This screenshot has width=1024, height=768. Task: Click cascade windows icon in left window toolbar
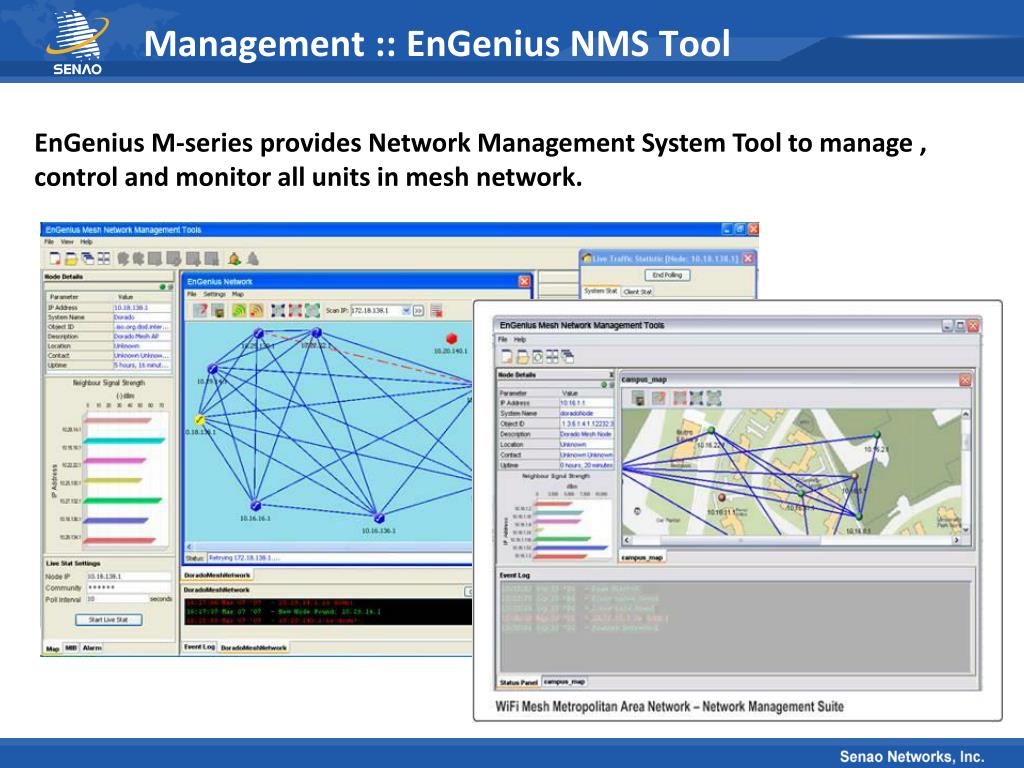click(88, 259)
